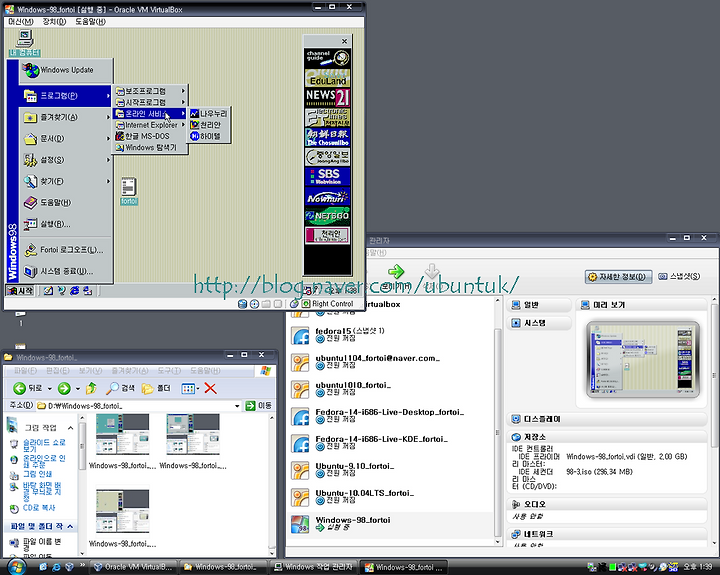
Task: Click 시스템 종료(U) in Start menu
Action: click(67, 271)
